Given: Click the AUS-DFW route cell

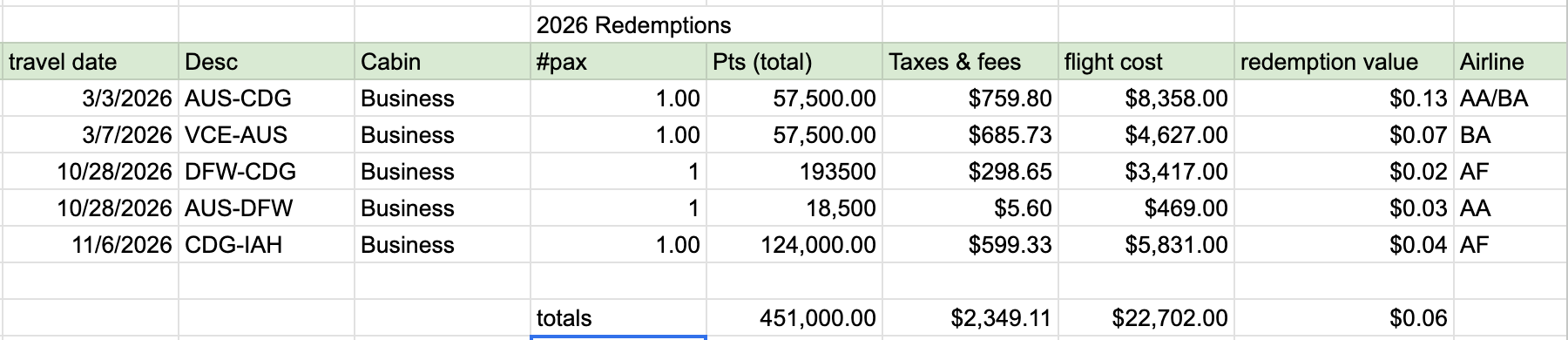Looking at the screenshot, I should (x=267, y=208).
